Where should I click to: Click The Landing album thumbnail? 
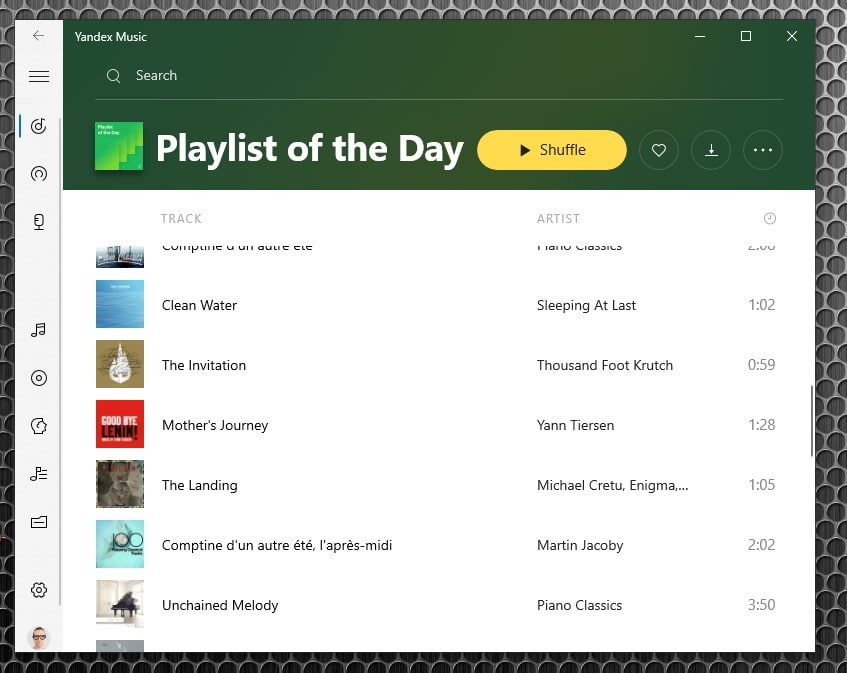[120, 484]
